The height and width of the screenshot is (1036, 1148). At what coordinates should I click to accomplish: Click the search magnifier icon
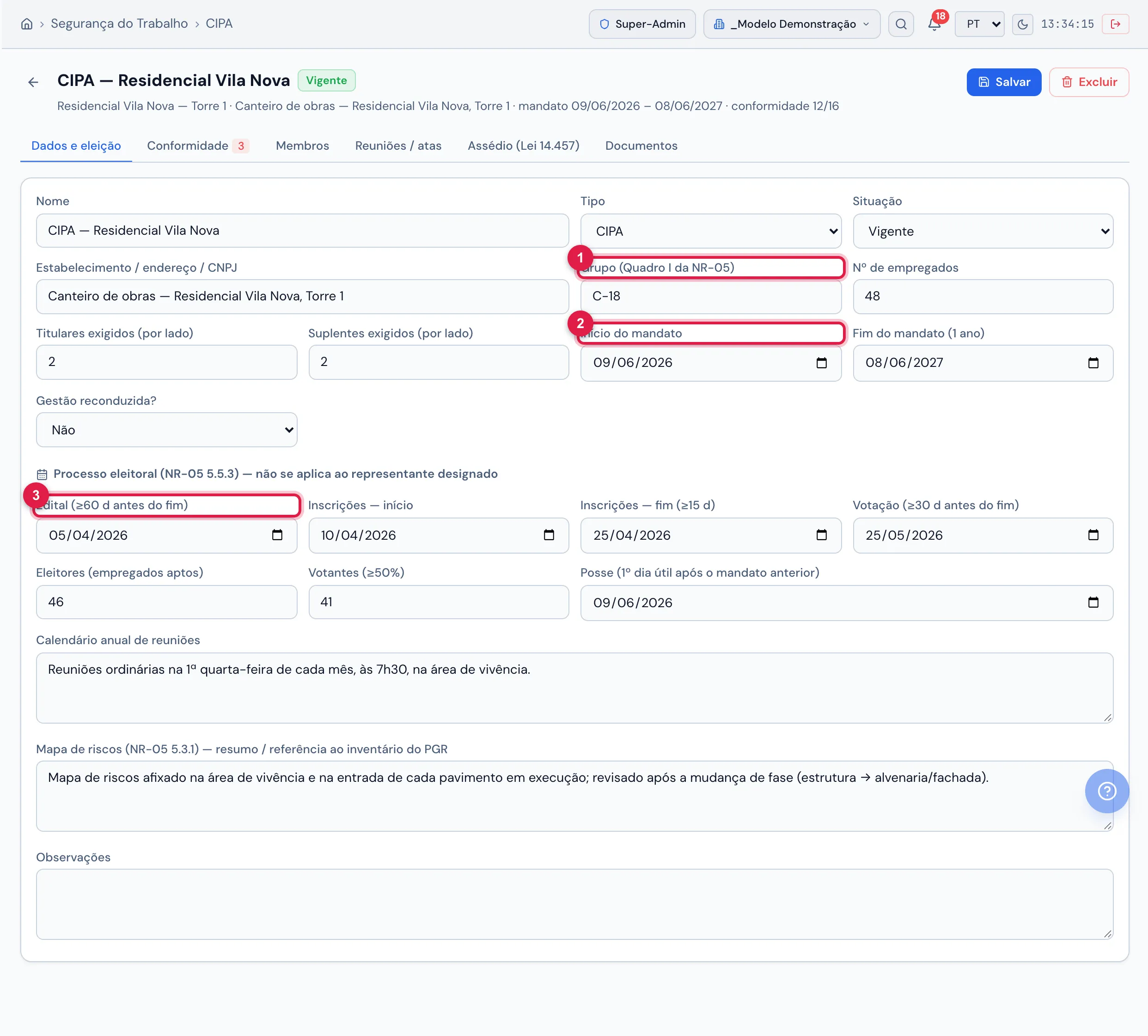click(x=900, y=24)
